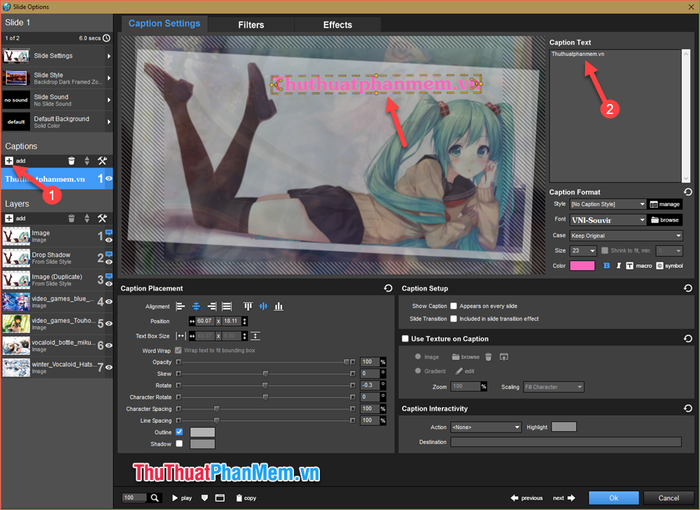This screenshot has height=510, width=700.
Task: Delete the selected caption via Captions trash icon
Action: click(71, 161)
